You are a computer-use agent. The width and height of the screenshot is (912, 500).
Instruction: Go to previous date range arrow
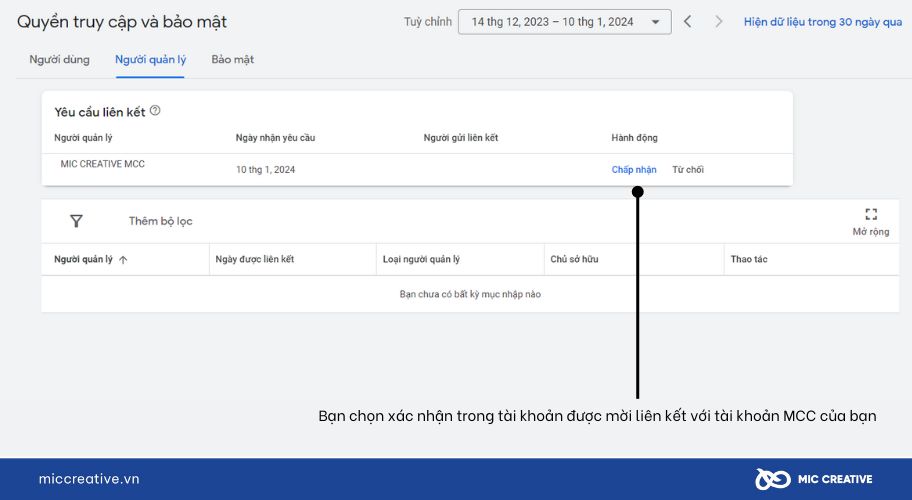click(x=687, y=22)
